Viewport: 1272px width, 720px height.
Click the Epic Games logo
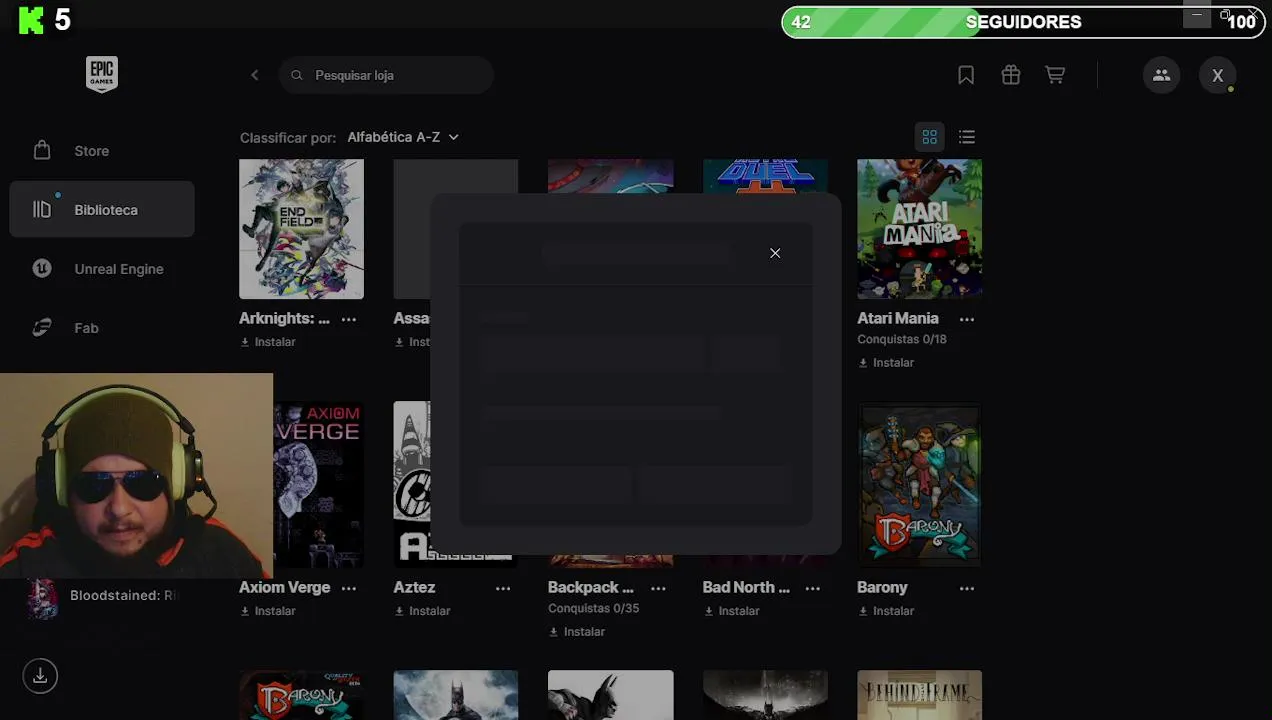102,75
